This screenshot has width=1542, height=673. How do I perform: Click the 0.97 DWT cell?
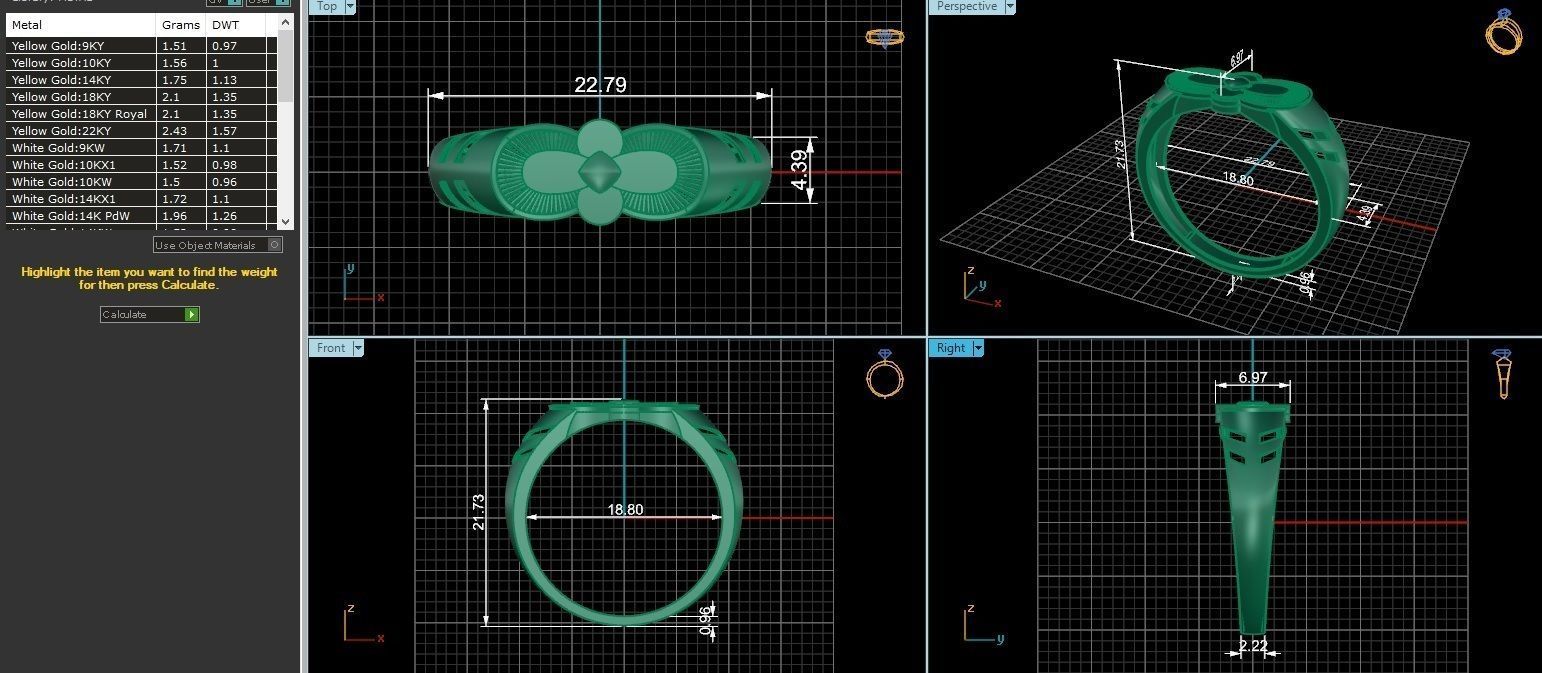[236, 46]
